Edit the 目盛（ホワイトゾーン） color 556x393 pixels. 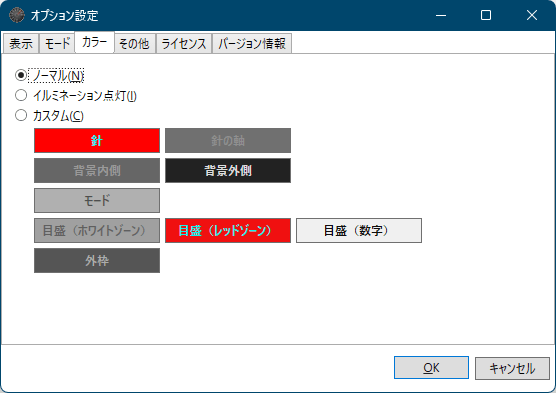coord(97,231)
